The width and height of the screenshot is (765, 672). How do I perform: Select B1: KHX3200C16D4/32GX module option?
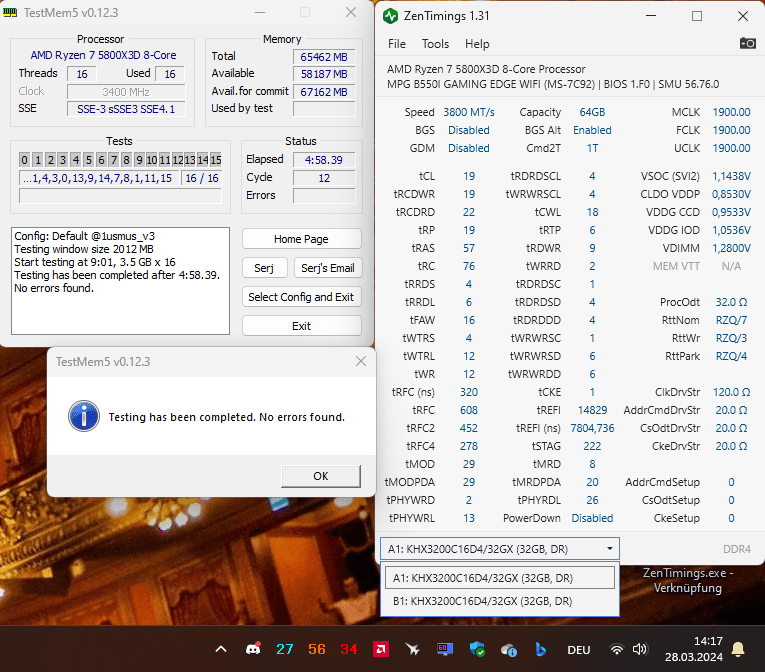(x=500, y=601)
